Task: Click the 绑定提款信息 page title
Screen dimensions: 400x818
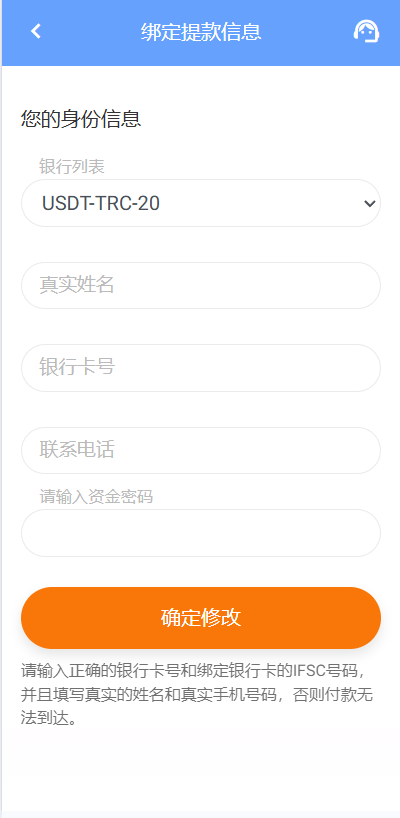Action: 201,32
